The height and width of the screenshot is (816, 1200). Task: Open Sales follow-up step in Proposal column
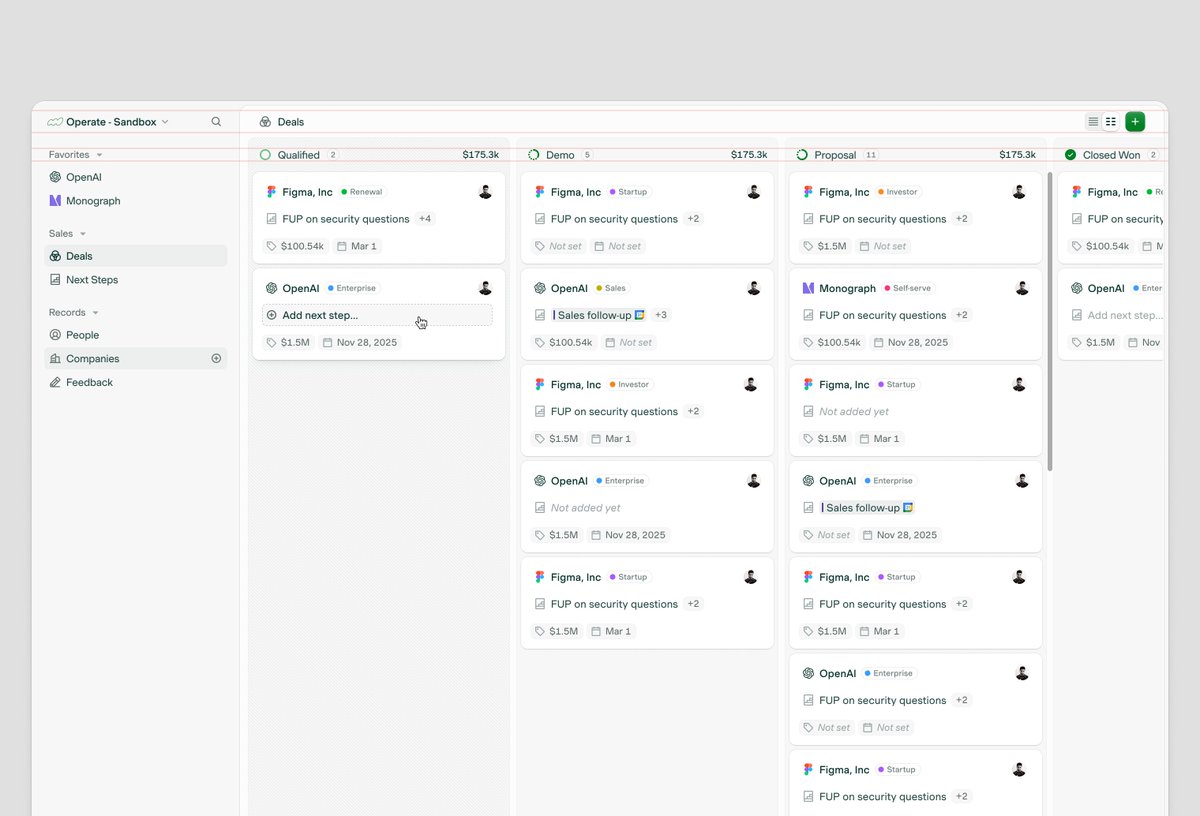pyautogui.click(x=867, y=508)
